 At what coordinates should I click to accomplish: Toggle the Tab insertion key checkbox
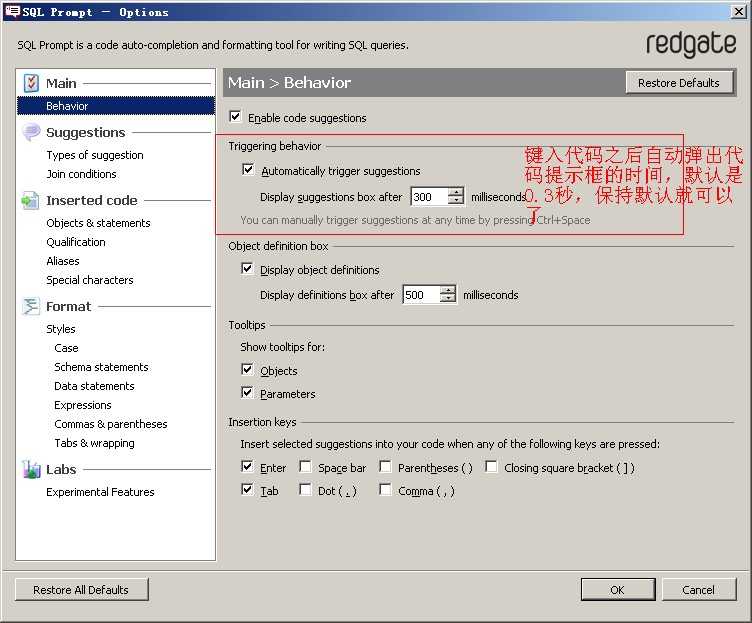(247, 490)
